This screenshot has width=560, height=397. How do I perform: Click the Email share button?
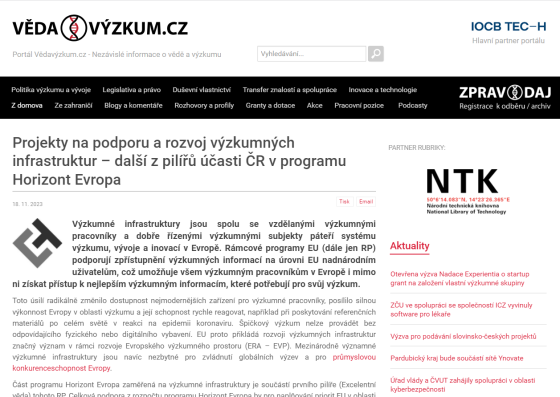(366, 201)
